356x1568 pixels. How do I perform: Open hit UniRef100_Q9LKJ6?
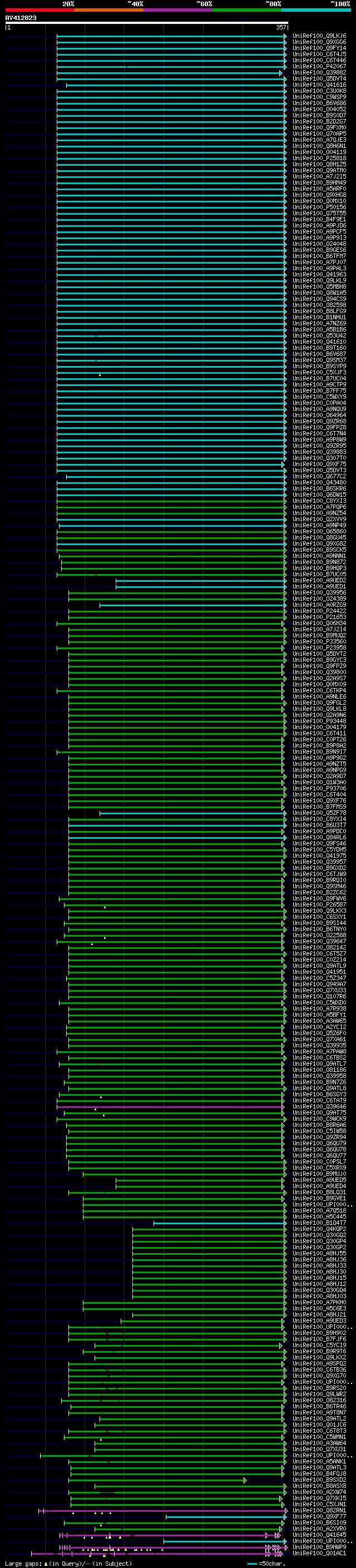point(319,36)
